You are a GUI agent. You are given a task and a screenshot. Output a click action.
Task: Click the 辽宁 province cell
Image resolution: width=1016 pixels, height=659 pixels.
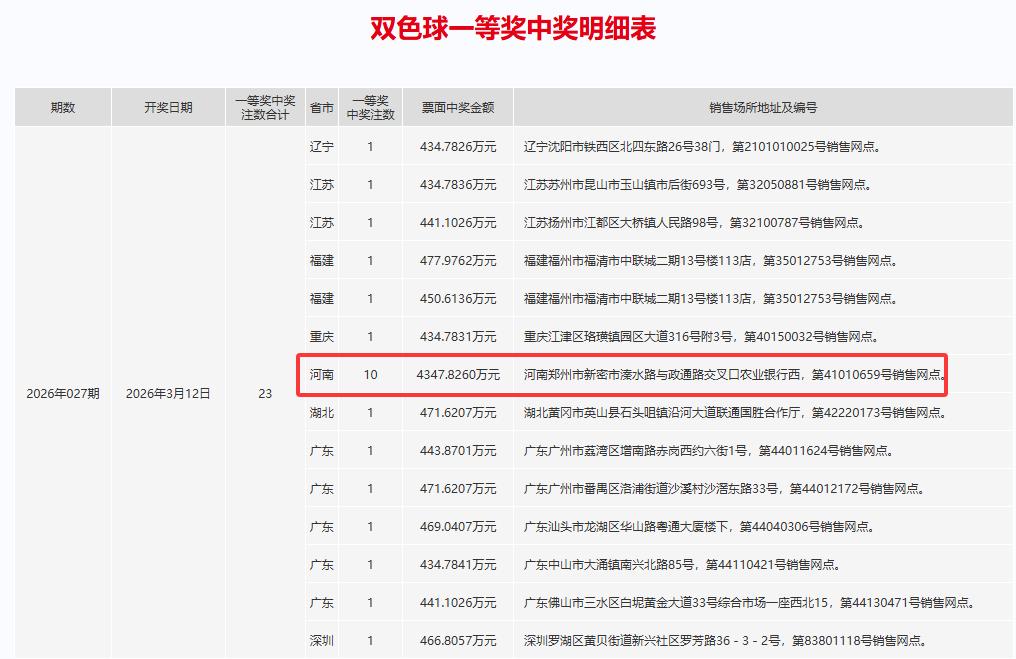pos(321,146)
